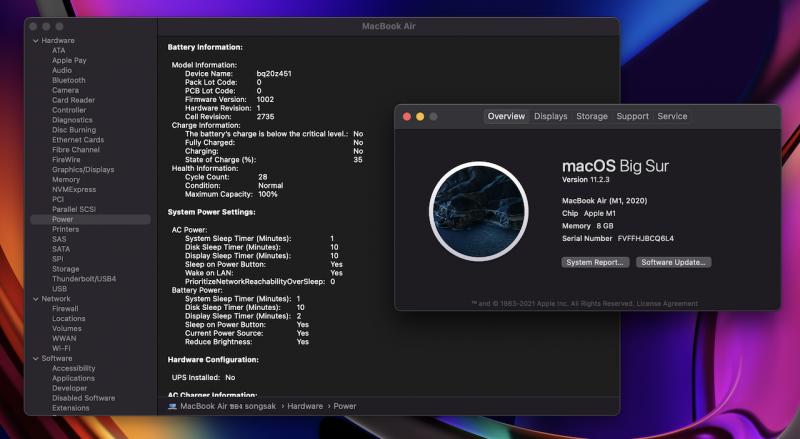
Task: Select Disabled Software in the sidebar
Action: point(84,398)
